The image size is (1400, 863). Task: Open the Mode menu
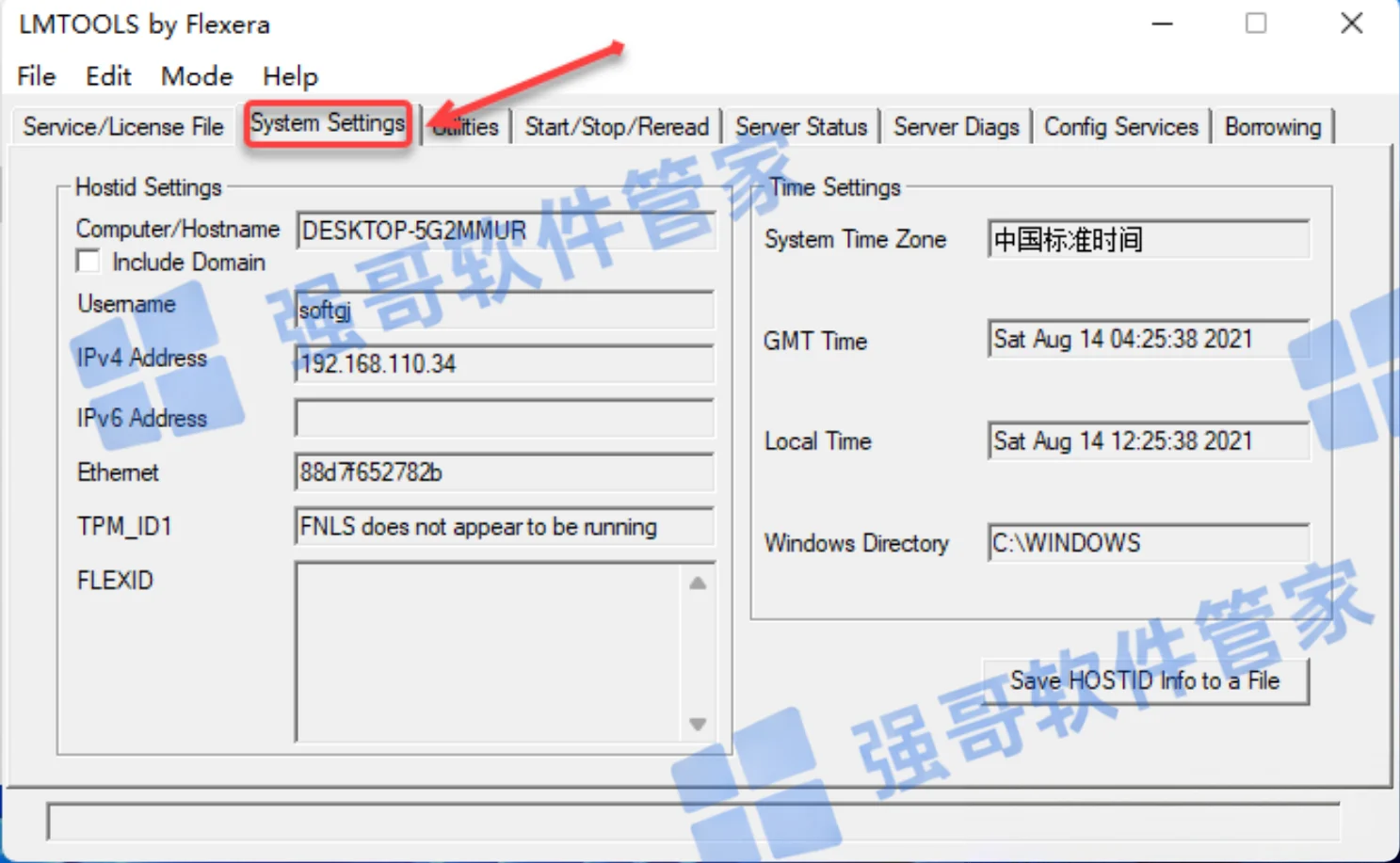197,76
